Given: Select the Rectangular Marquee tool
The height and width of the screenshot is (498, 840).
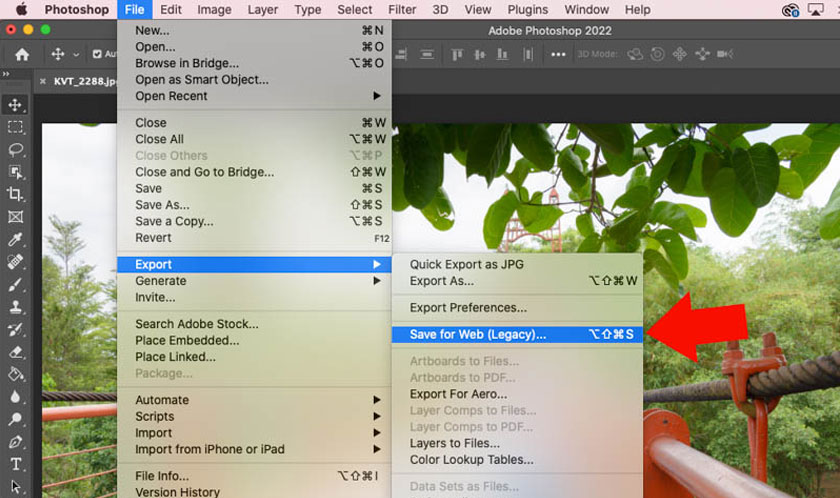Looking at the screenshot, I should point(15,127).
